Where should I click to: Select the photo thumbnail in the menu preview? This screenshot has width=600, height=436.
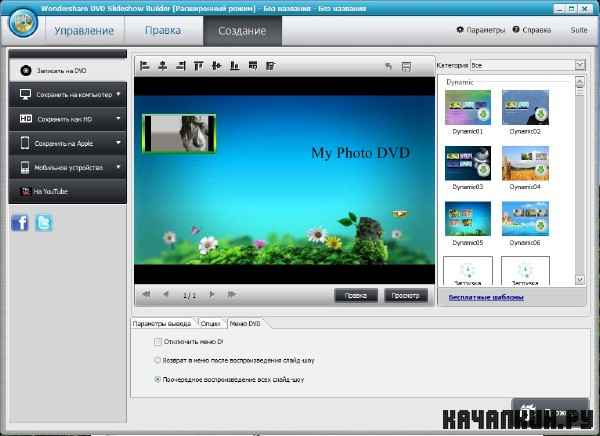pyautogui.click(x=179, y=133)
